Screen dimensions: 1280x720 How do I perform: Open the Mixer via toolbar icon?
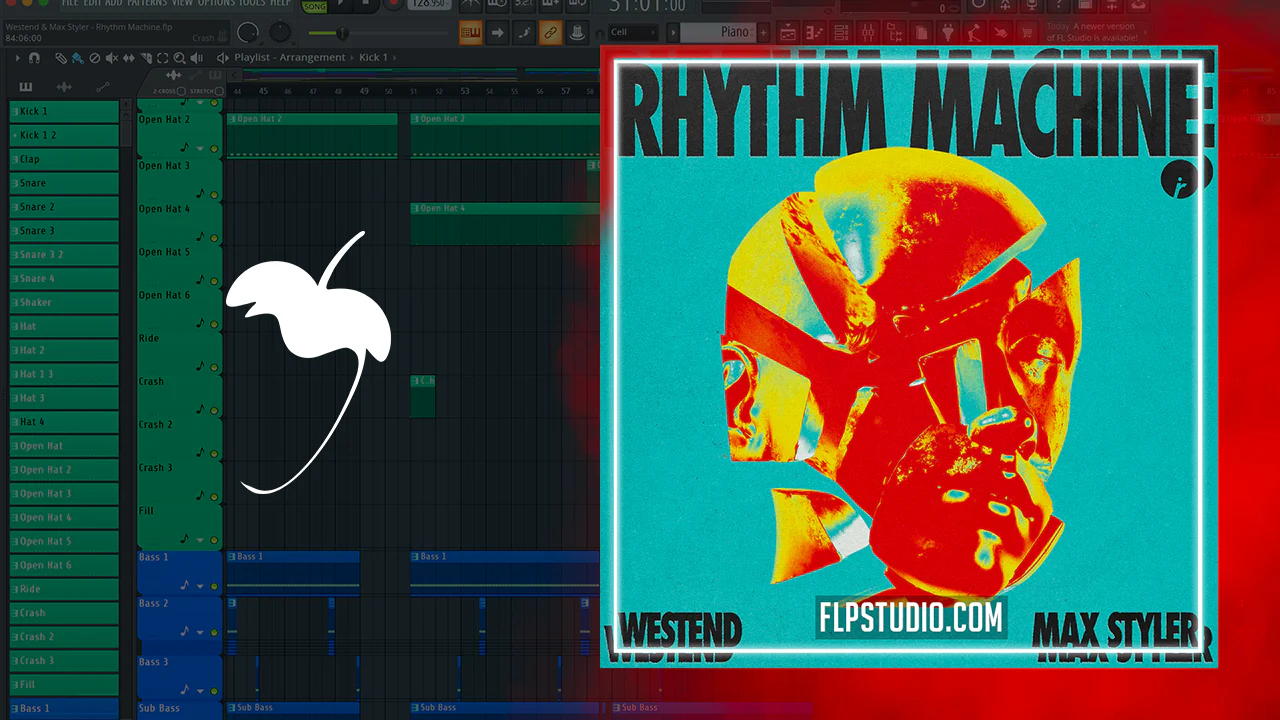[x=866, y=33]
